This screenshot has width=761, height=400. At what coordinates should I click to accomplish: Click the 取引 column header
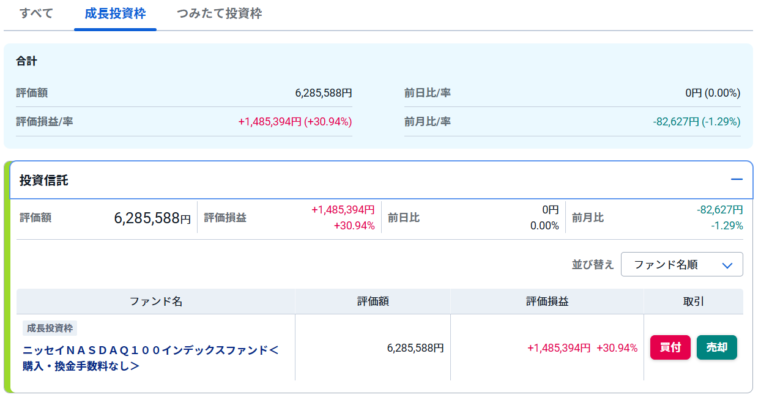[693, 301]
